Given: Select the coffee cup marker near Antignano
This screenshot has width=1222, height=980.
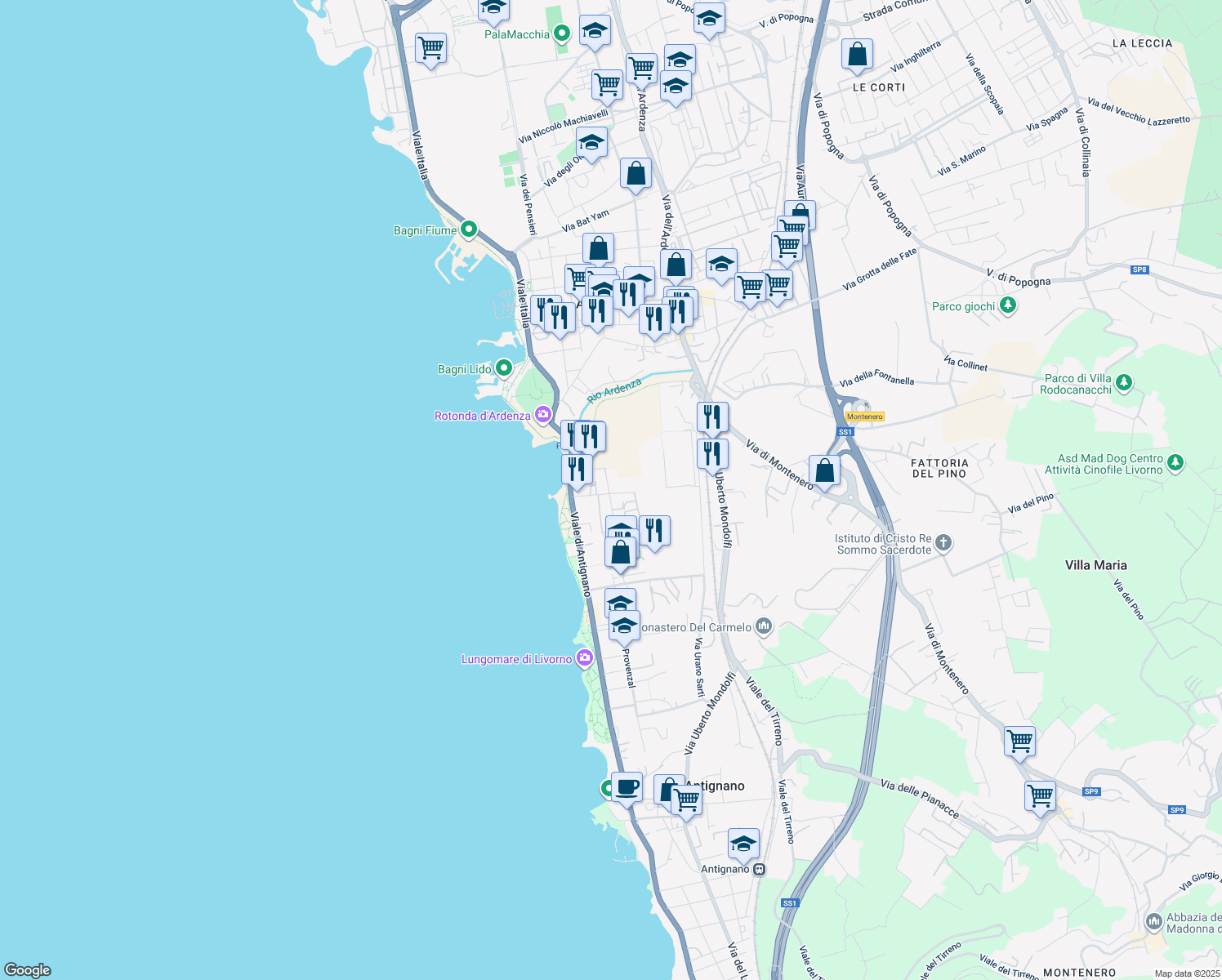Looking at the screenshot, I should [x=627, y=789].
